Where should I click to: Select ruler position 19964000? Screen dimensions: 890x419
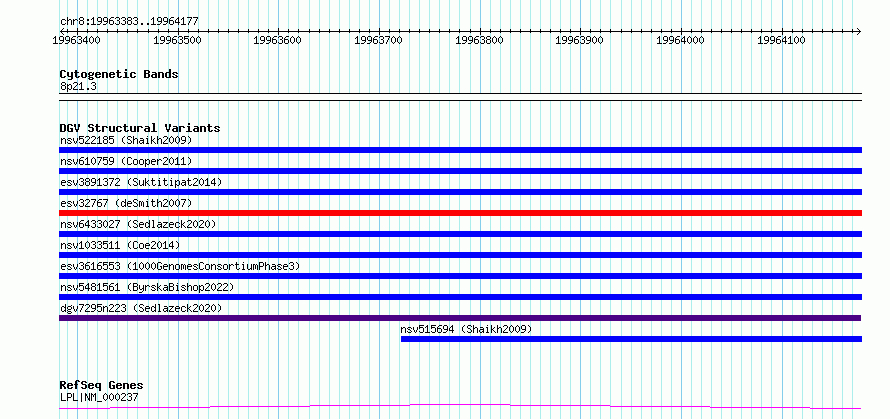click(682, 40)
